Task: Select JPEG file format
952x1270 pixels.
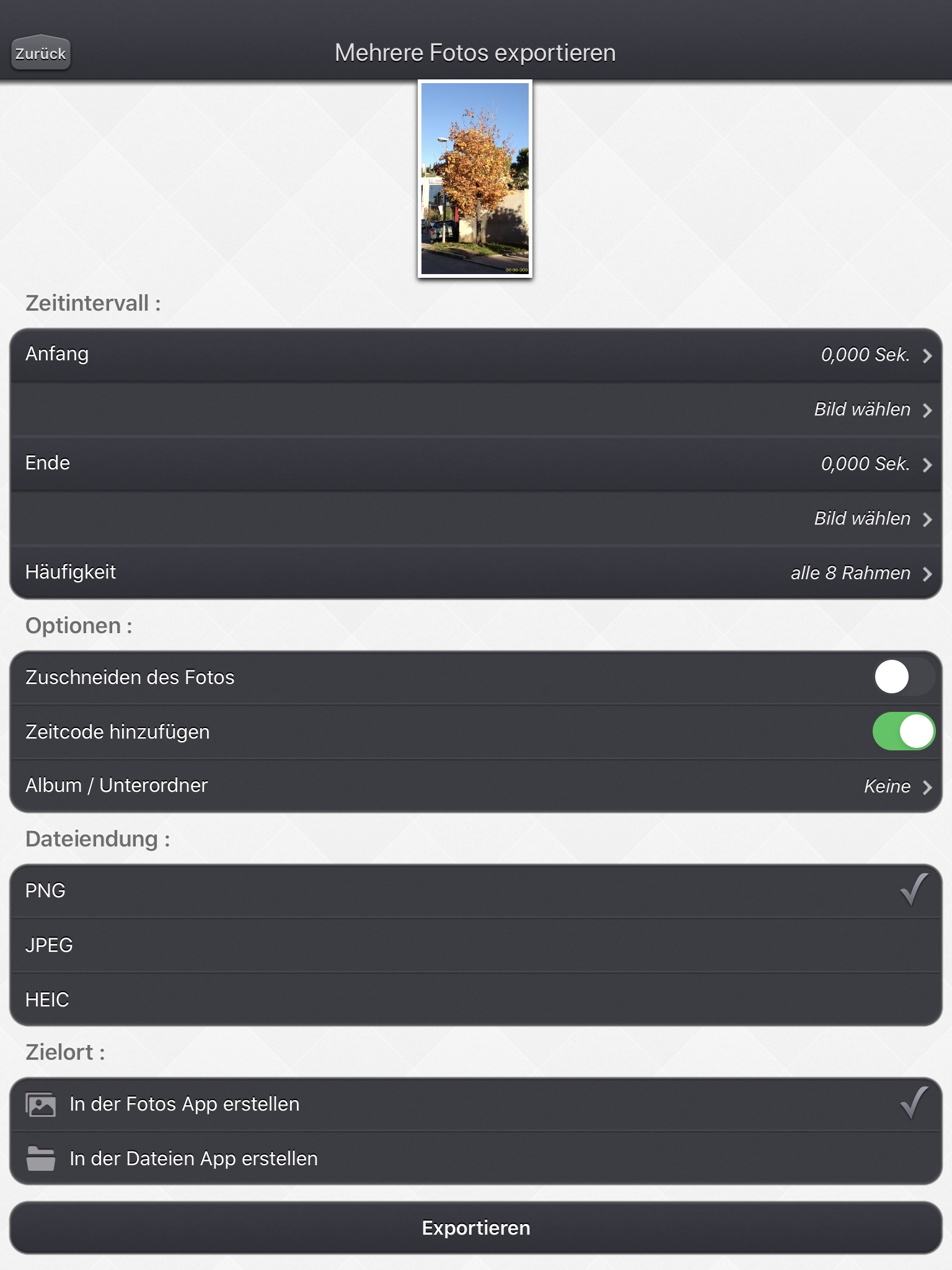Action: click(x=476, y=945)
